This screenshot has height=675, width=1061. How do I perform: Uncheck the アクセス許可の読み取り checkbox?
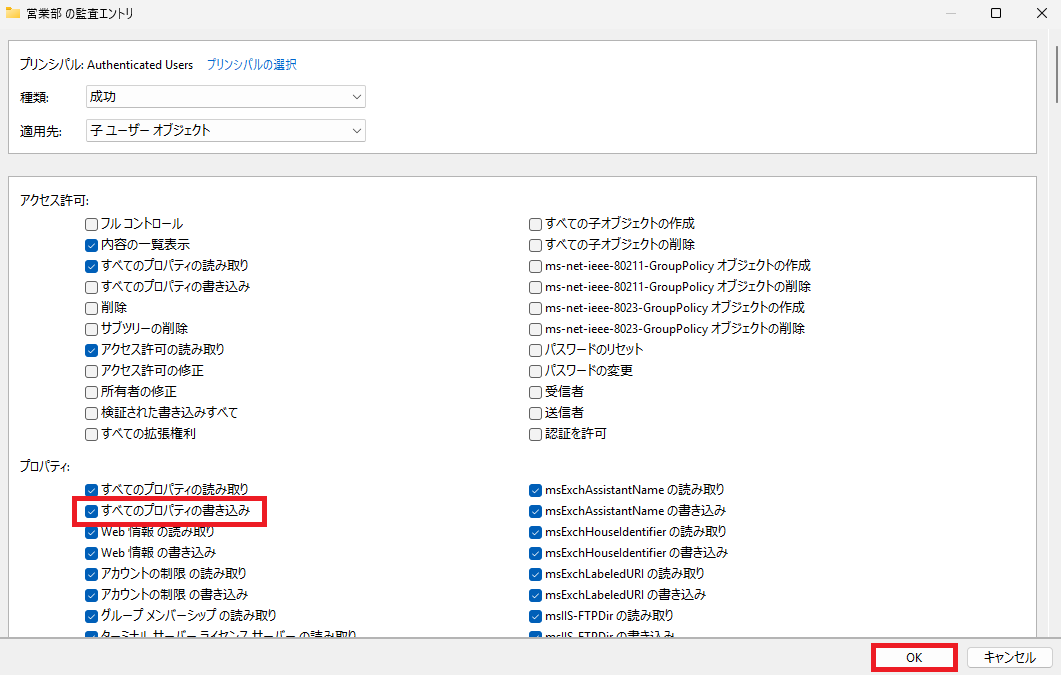click(91, 350)
